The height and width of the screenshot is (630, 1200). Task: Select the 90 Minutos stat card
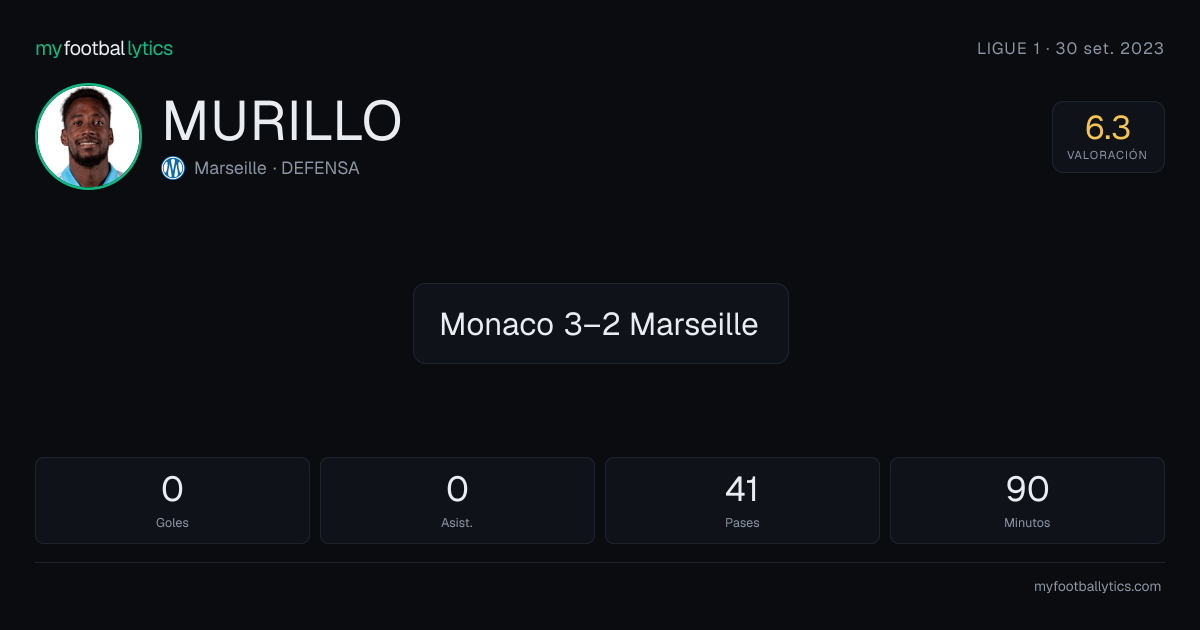[1027, 500]
